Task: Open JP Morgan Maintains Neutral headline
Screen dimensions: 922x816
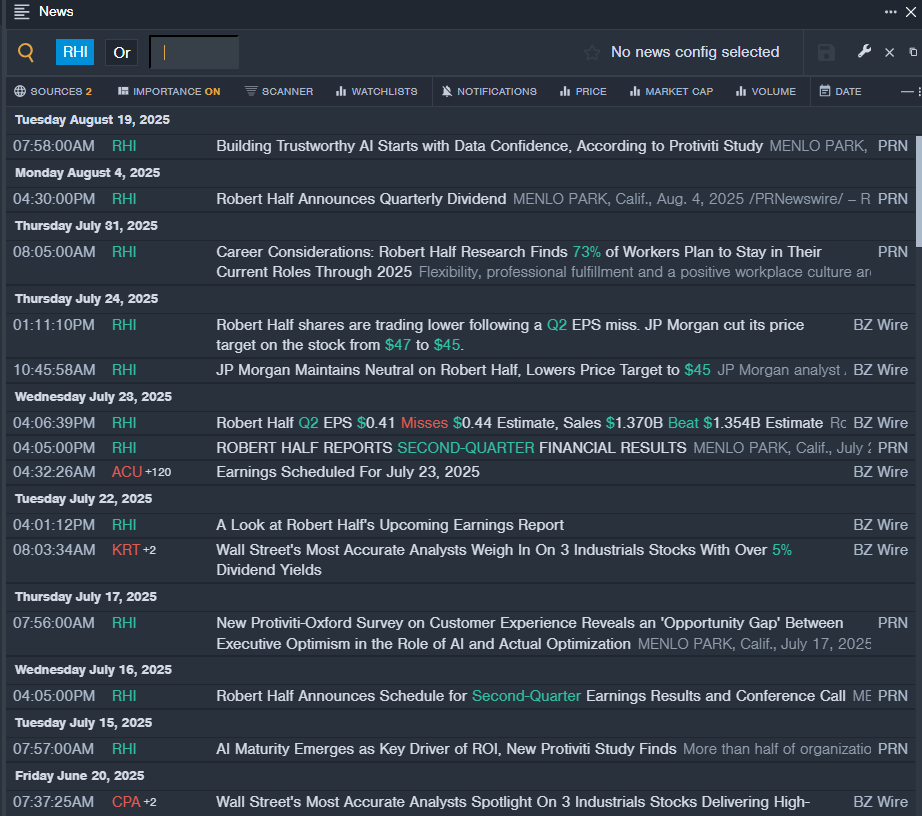Action: click(x=463, y=370)
